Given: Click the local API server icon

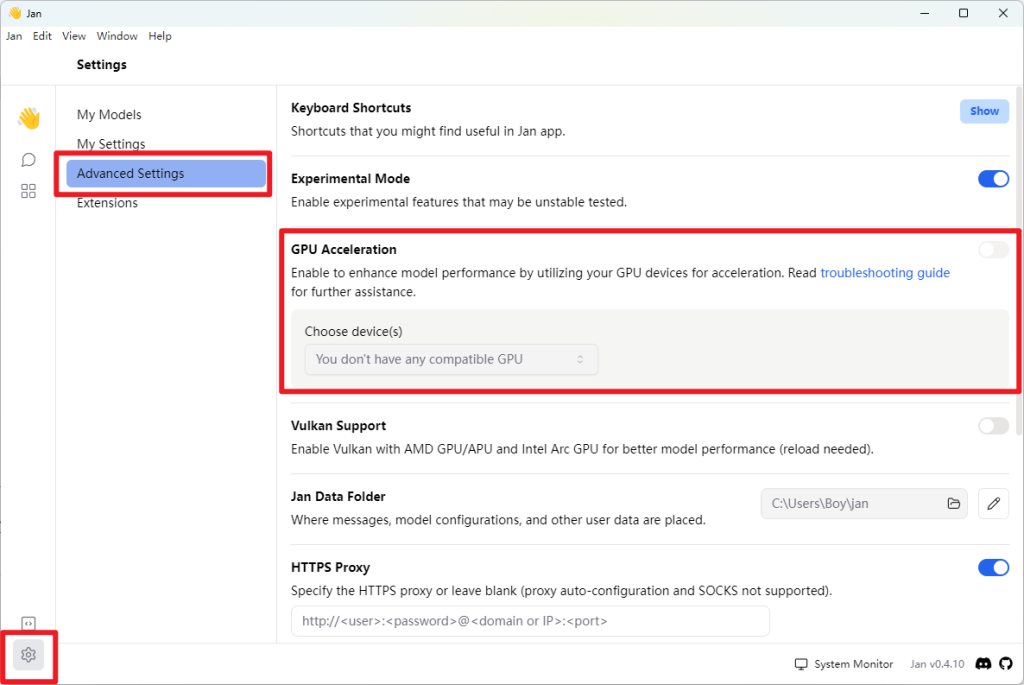Looking at the screenshot, I should click(x=28, y=624).
